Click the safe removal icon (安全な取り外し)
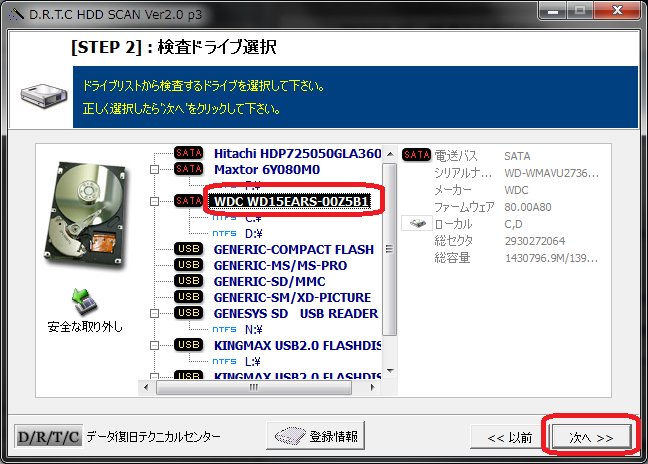The image size is (648, 464). click(x=84, y=301)
